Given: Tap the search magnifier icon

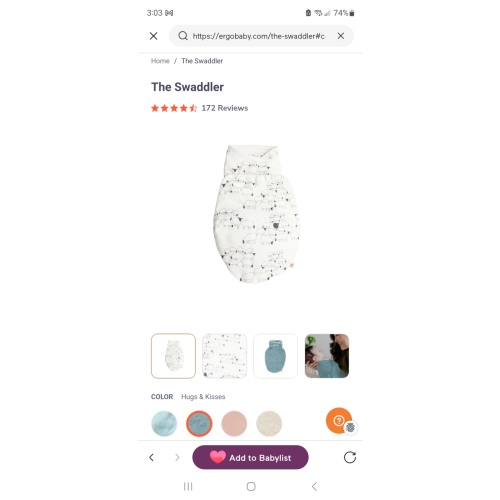Looking at the screenshot, I should pyautogui.click(x=183, y=36).
